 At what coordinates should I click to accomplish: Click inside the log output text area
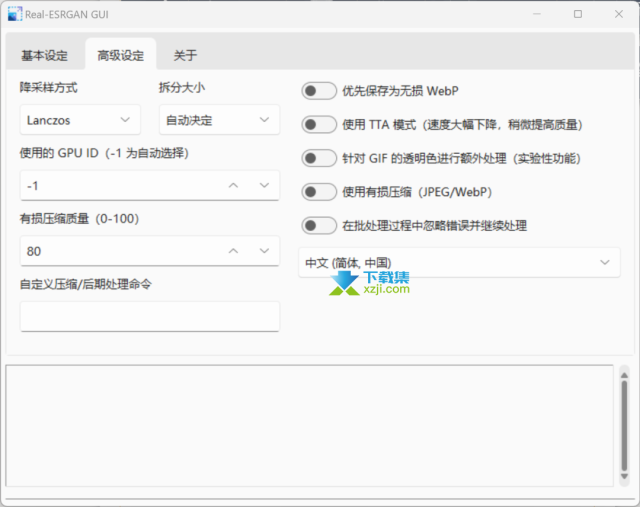[x=309, y=426]
